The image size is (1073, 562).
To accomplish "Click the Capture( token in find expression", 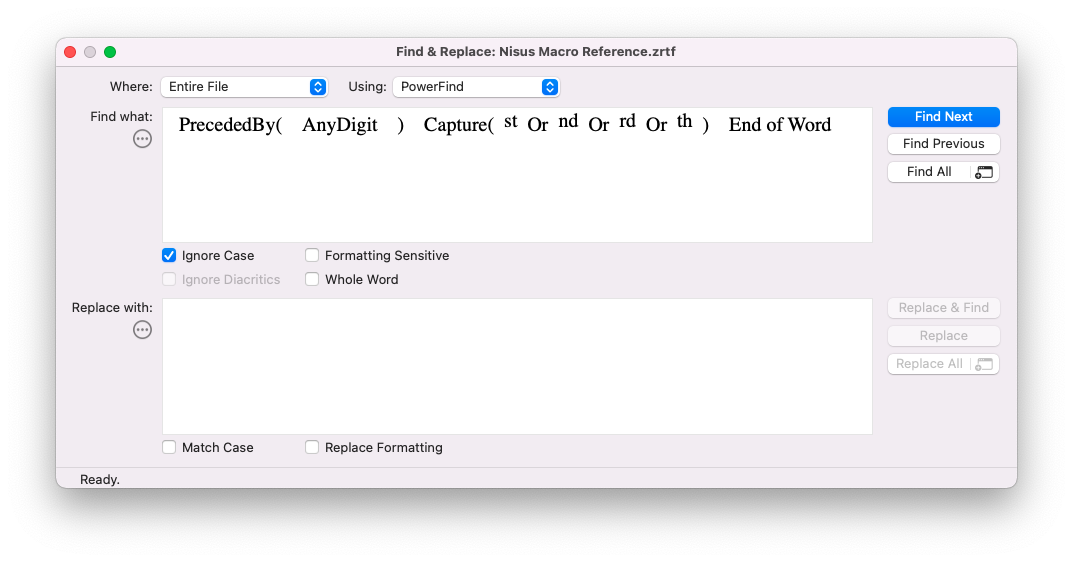I will pos(458,125).
